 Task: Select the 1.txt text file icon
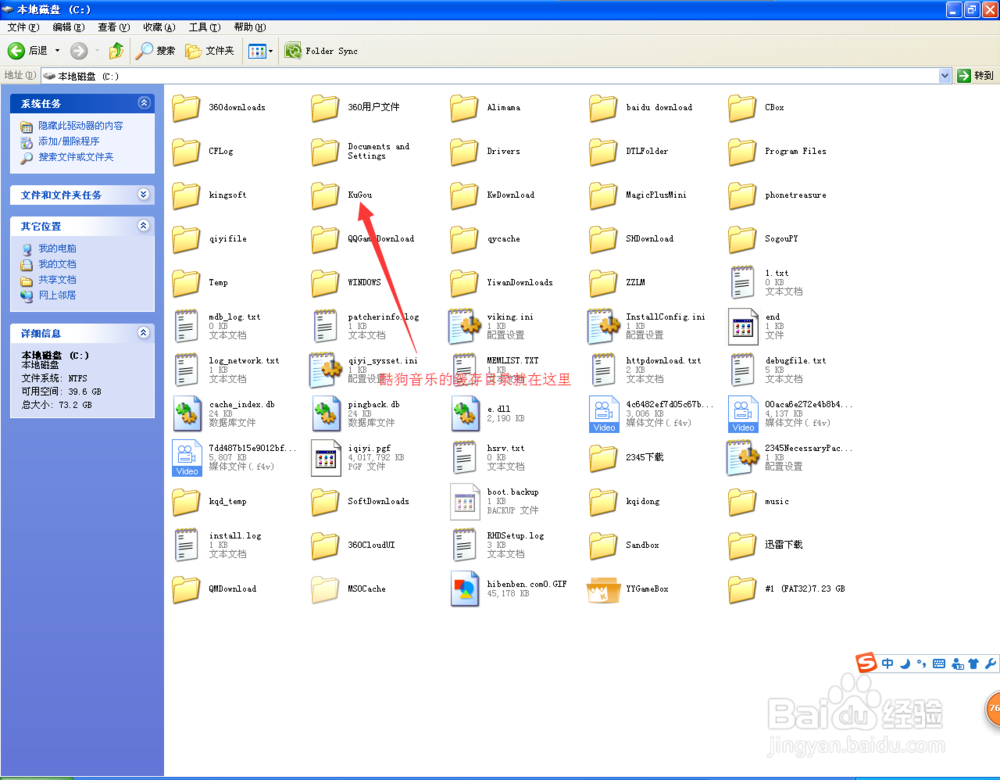(742, 283)
